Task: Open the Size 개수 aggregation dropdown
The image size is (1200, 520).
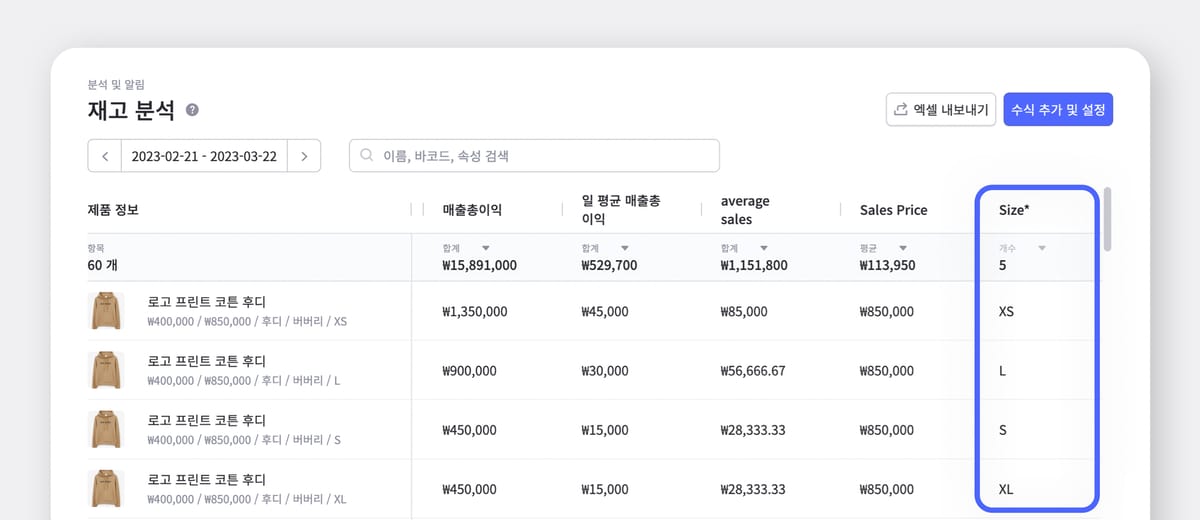Action: [x=1042, y=248]
